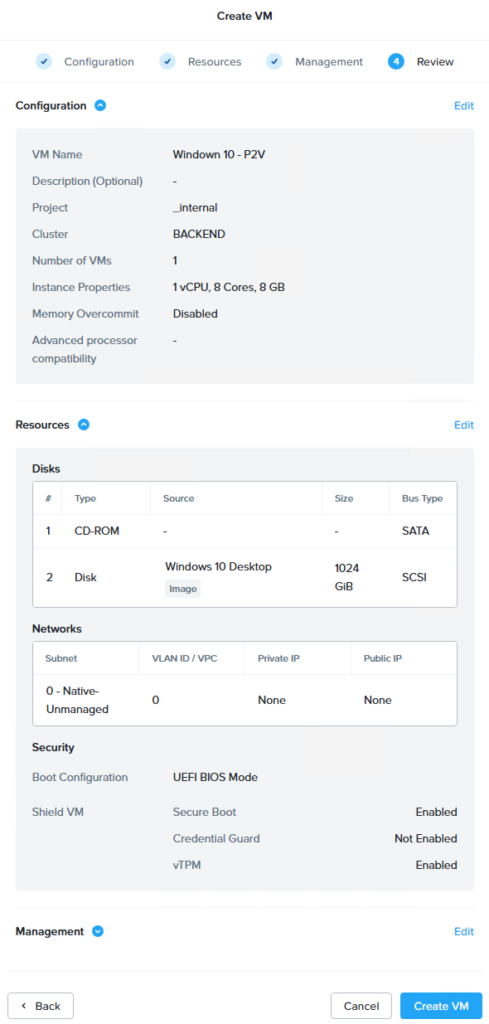Image resolution: width=489 pixels, height=1024 pixels.
Task: Select the CD-ROM disk row
Action: click(x=245, y=531)
